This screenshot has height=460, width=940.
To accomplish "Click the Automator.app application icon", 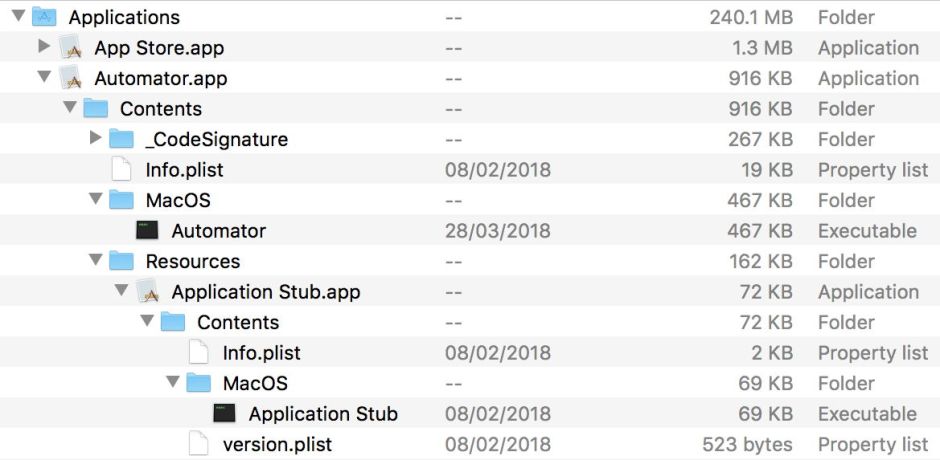I will tap(70, 78).
